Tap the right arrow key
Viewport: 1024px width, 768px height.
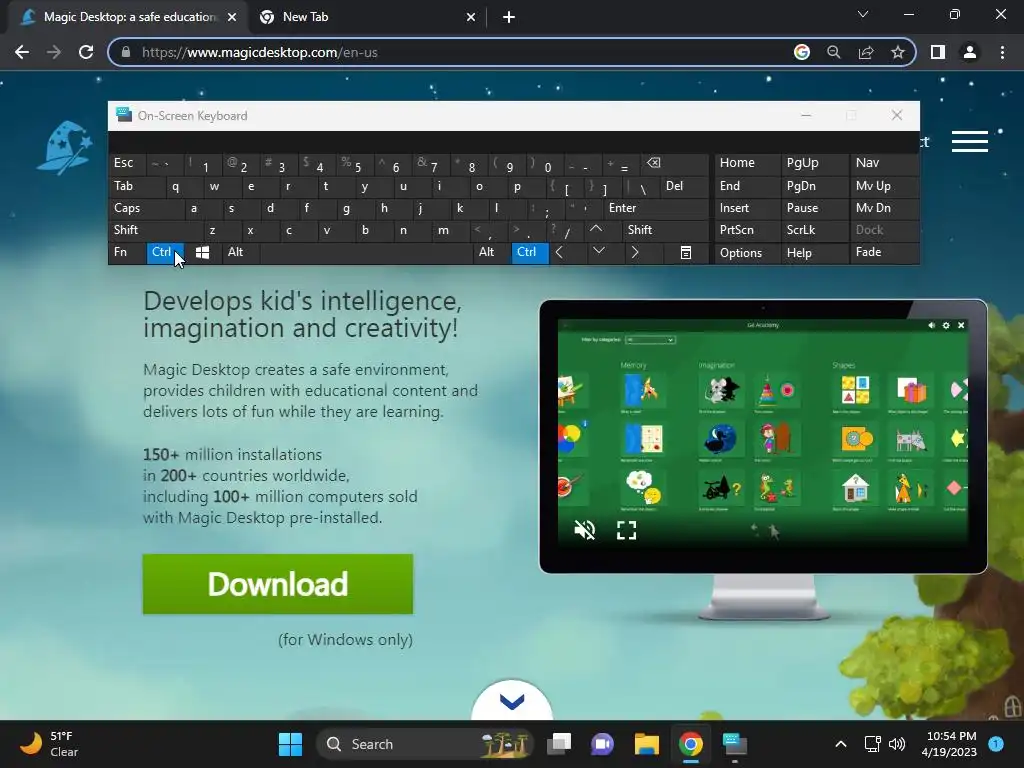tap(634, 252)
